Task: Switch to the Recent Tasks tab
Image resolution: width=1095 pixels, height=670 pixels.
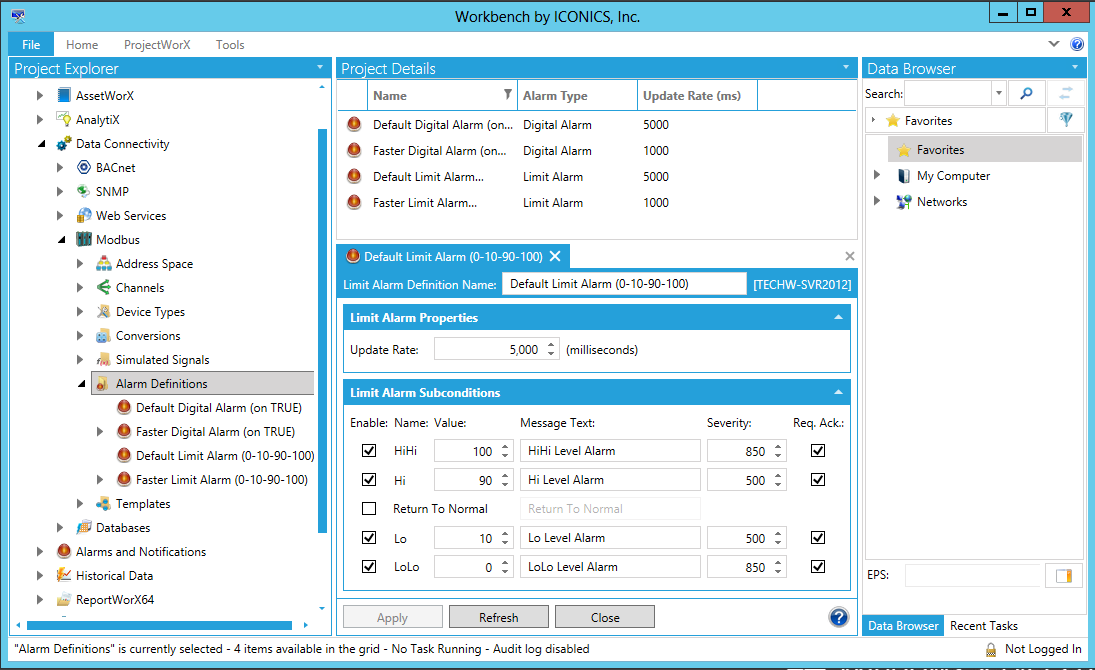Action: click(x=983, y=626)
